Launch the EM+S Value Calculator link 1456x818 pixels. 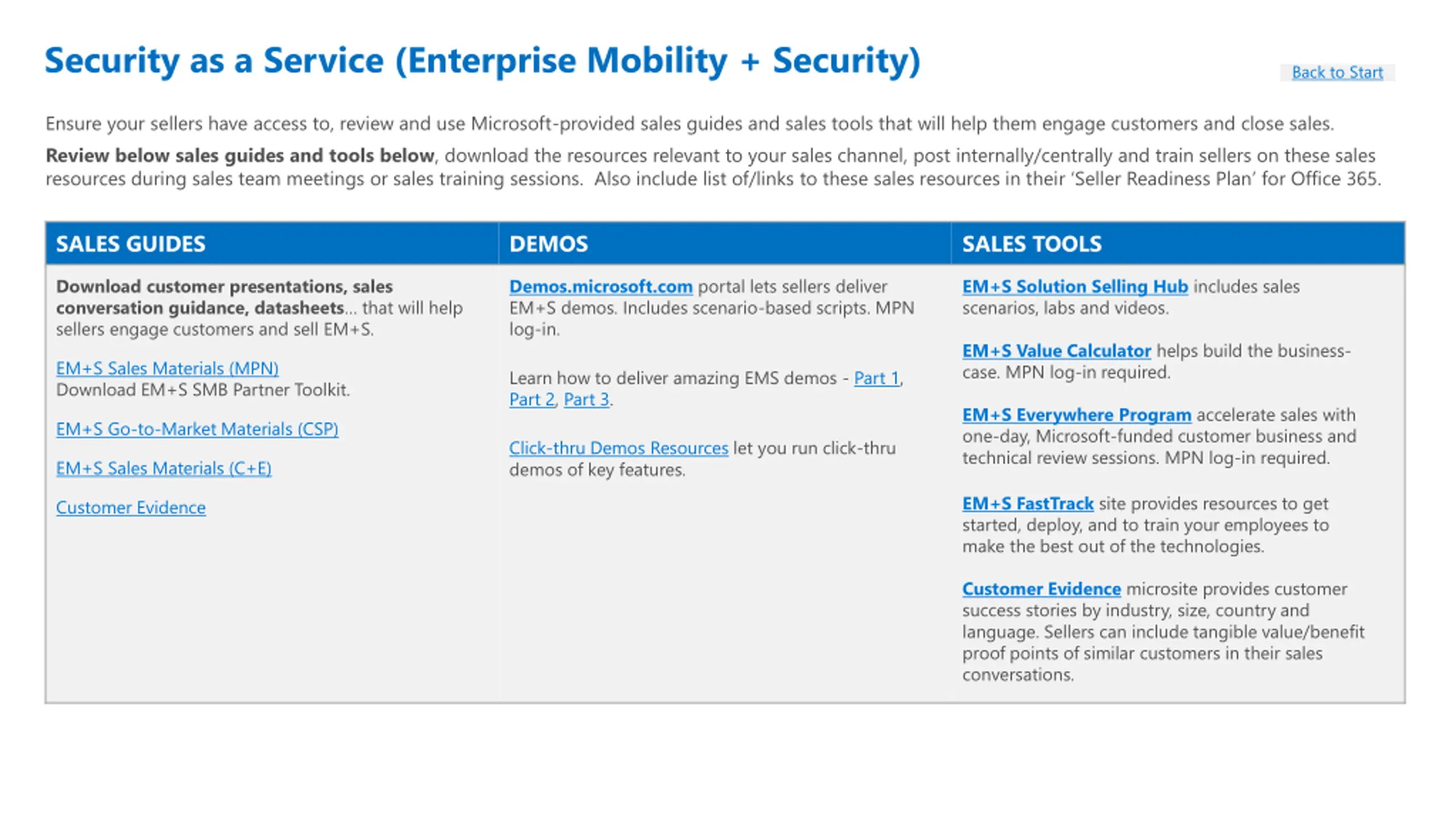click(x=1057, y=351)
